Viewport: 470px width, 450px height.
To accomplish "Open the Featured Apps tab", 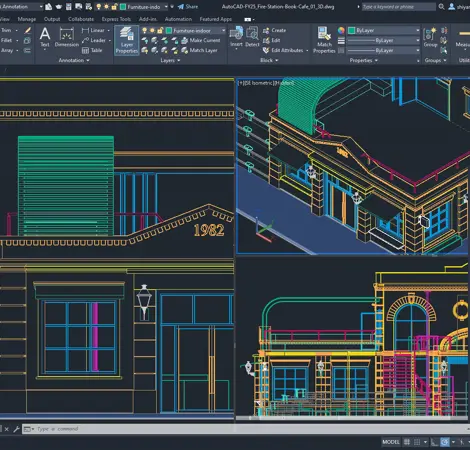I will point(216,19).
